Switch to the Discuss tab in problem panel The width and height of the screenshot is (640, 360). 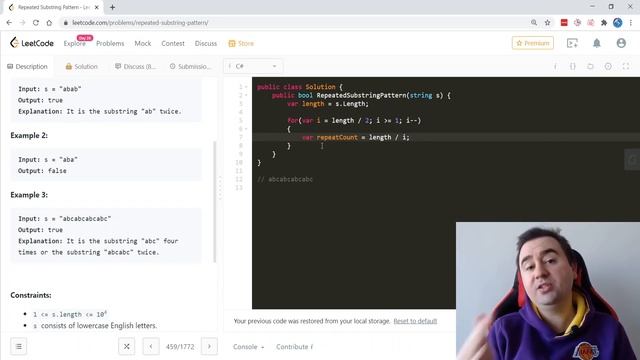pyautogui.click(x=135, y=67)
